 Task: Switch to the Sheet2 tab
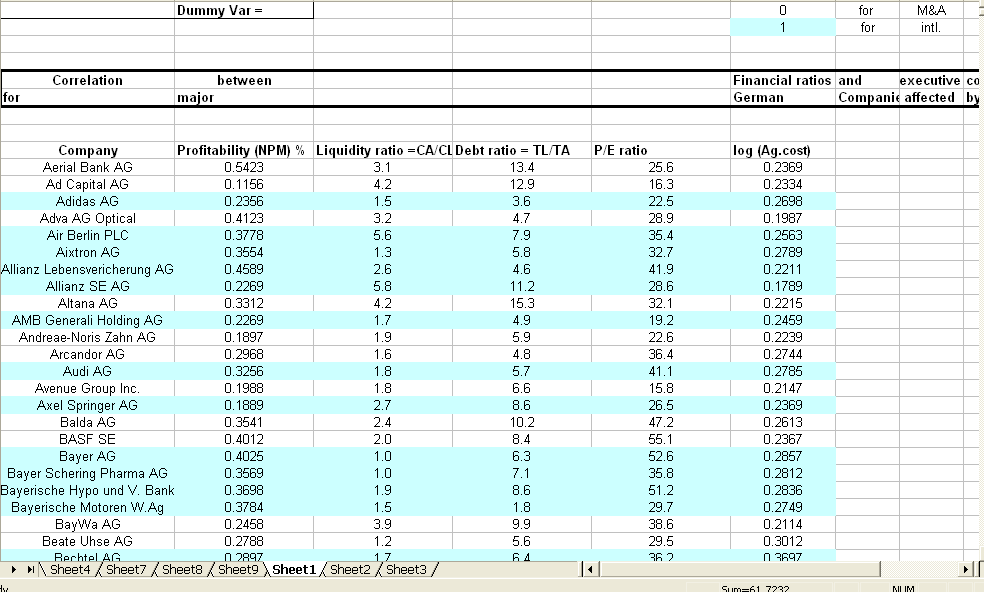(x=352, y=568)
